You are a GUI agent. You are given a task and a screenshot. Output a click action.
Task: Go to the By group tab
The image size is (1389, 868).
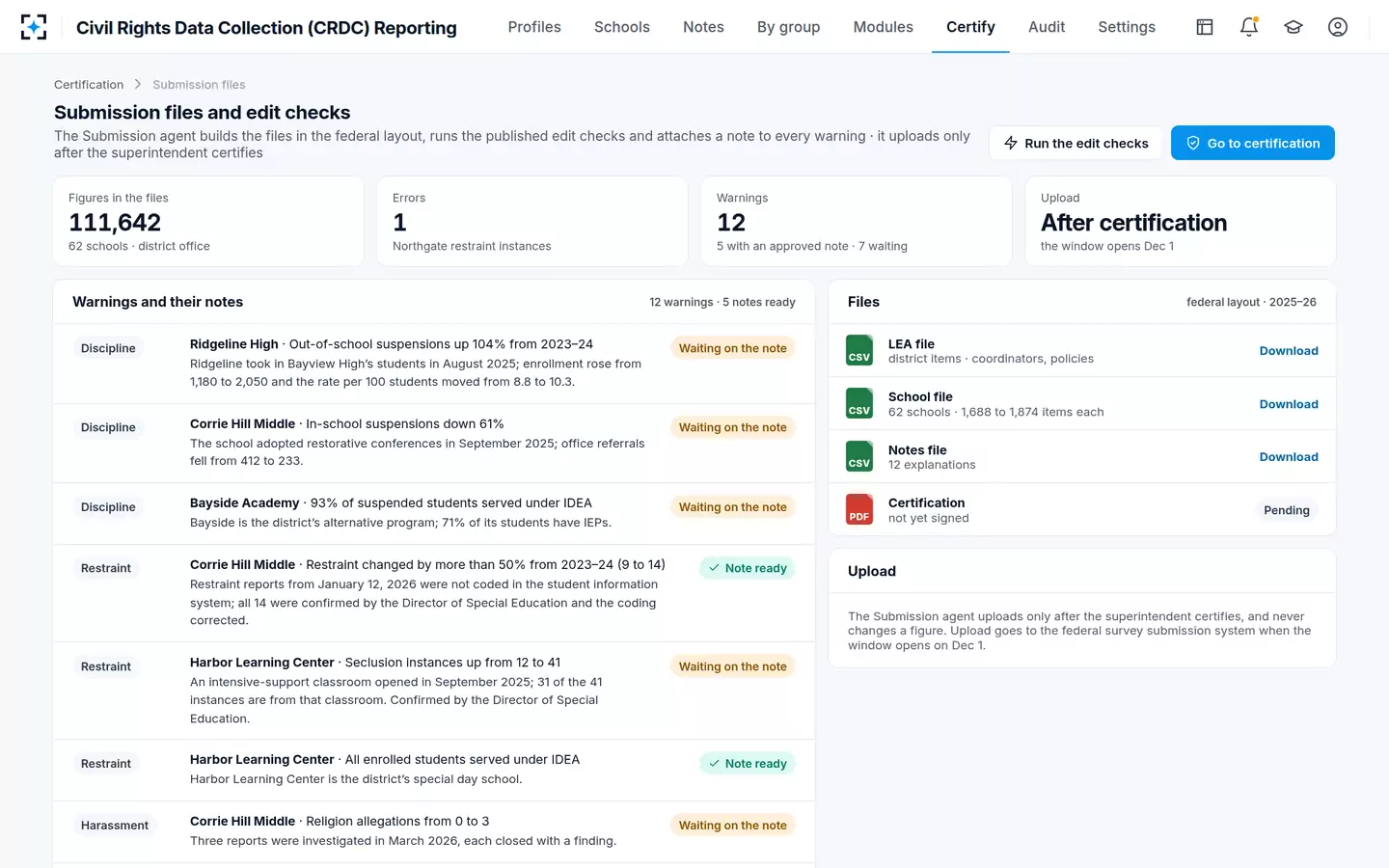[x=788, y=27]
